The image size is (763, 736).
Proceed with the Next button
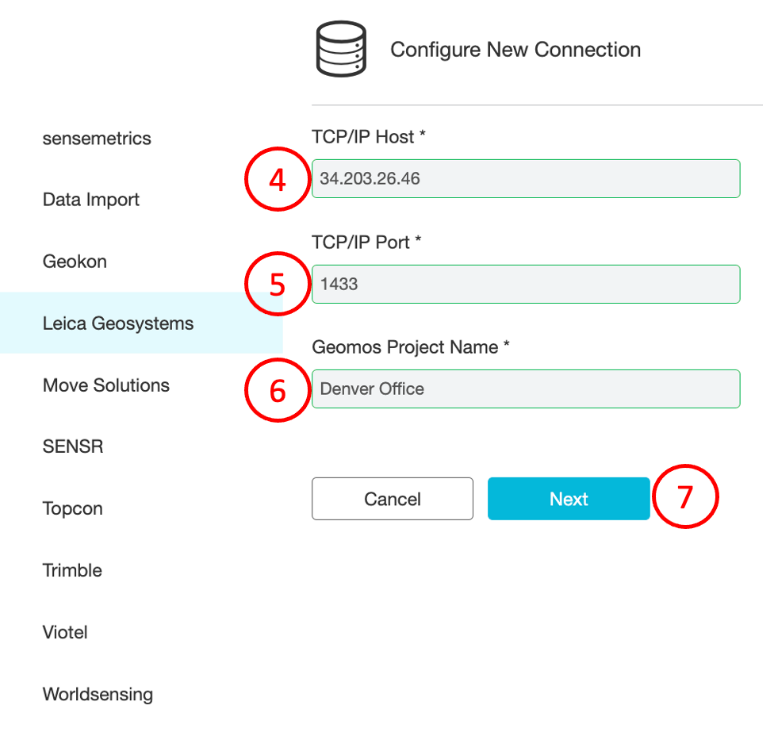(568, 499)
